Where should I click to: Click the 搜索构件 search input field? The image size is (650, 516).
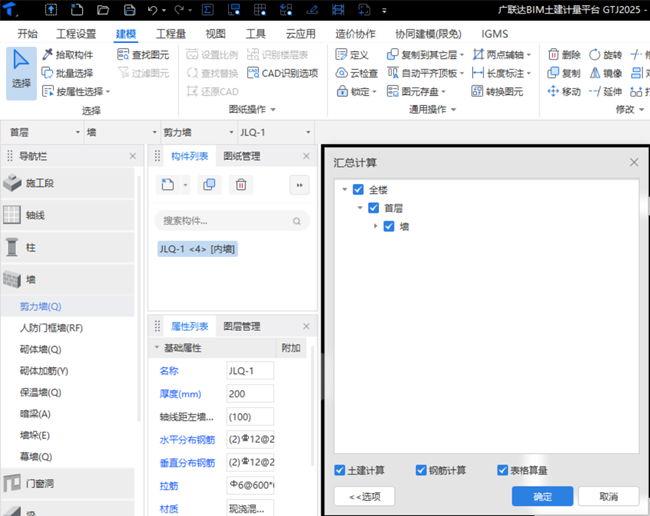coord(225,220)
